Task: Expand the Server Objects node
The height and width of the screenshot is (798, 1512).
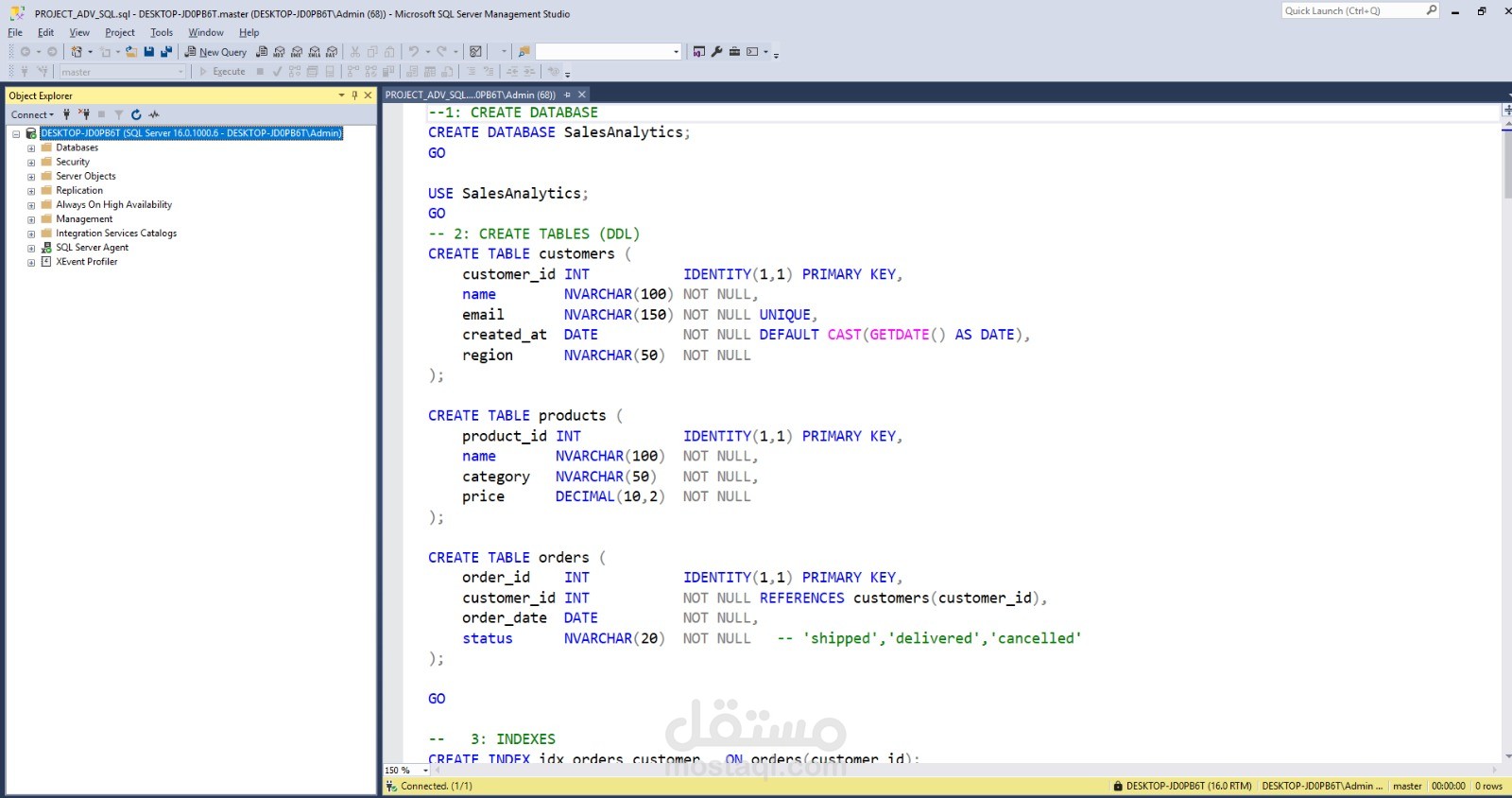Action: point(31,177)
